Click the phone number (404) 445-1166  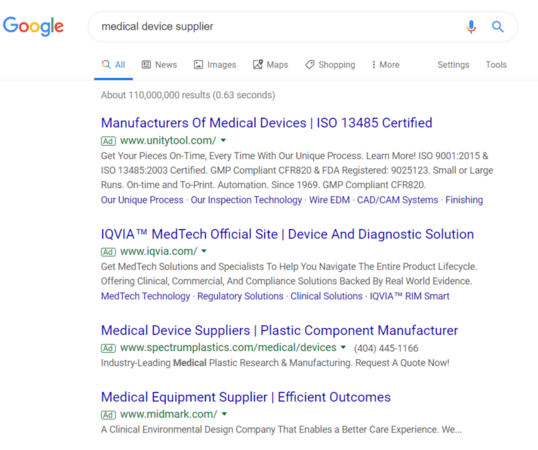(x=386, y=348)
